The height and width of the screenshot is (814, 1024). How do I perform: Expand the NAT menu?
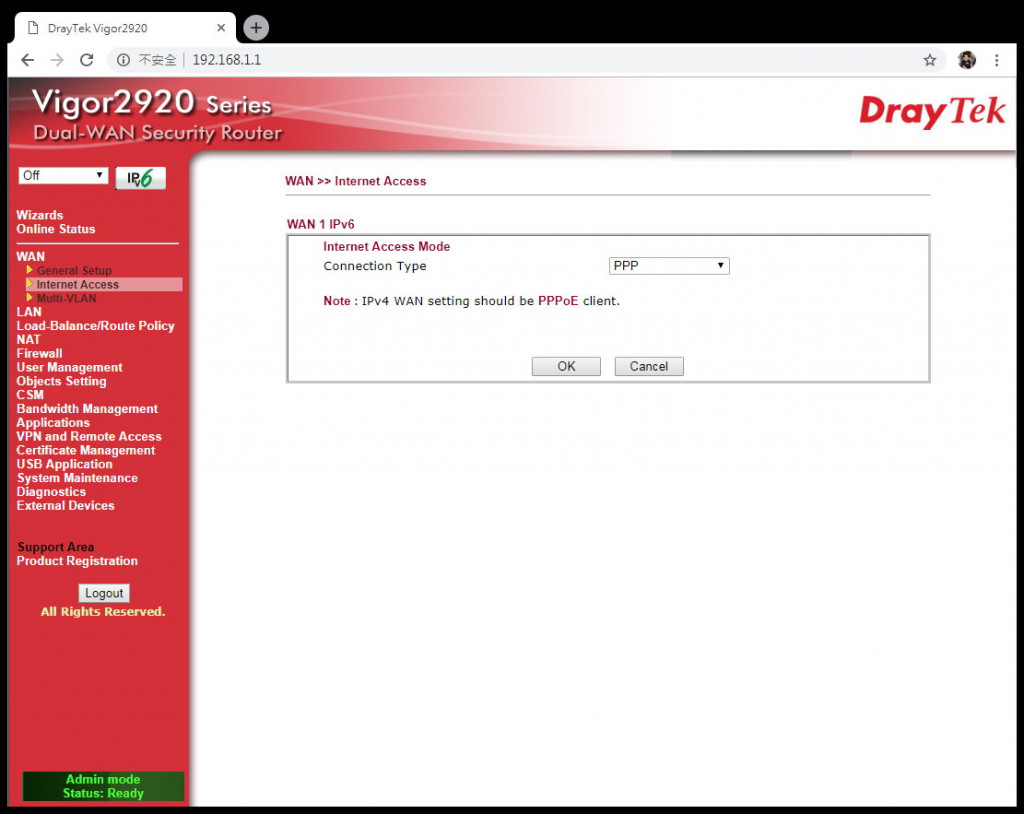click(28, 339)
